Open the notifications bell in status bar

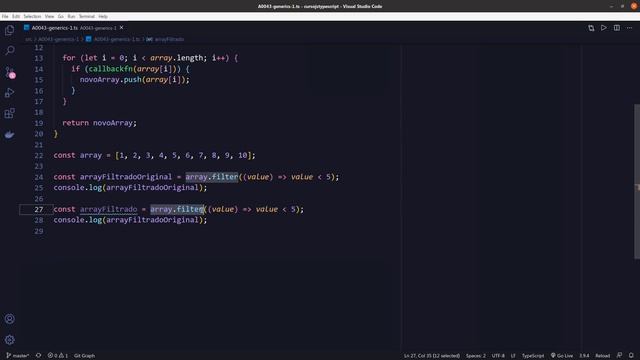[631, 356]
